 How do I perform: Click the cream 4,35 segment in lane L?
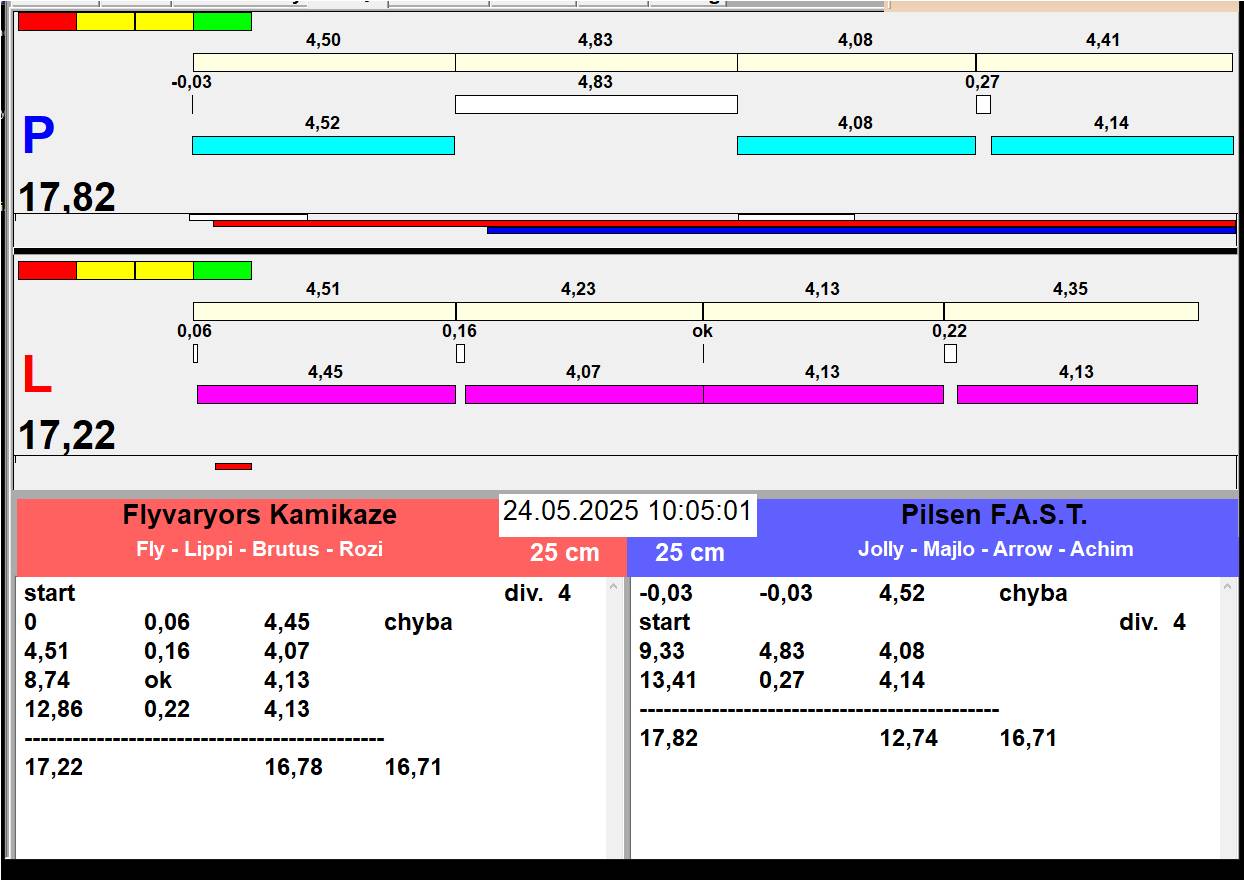pyautogui.click(x=1071, y=311)
